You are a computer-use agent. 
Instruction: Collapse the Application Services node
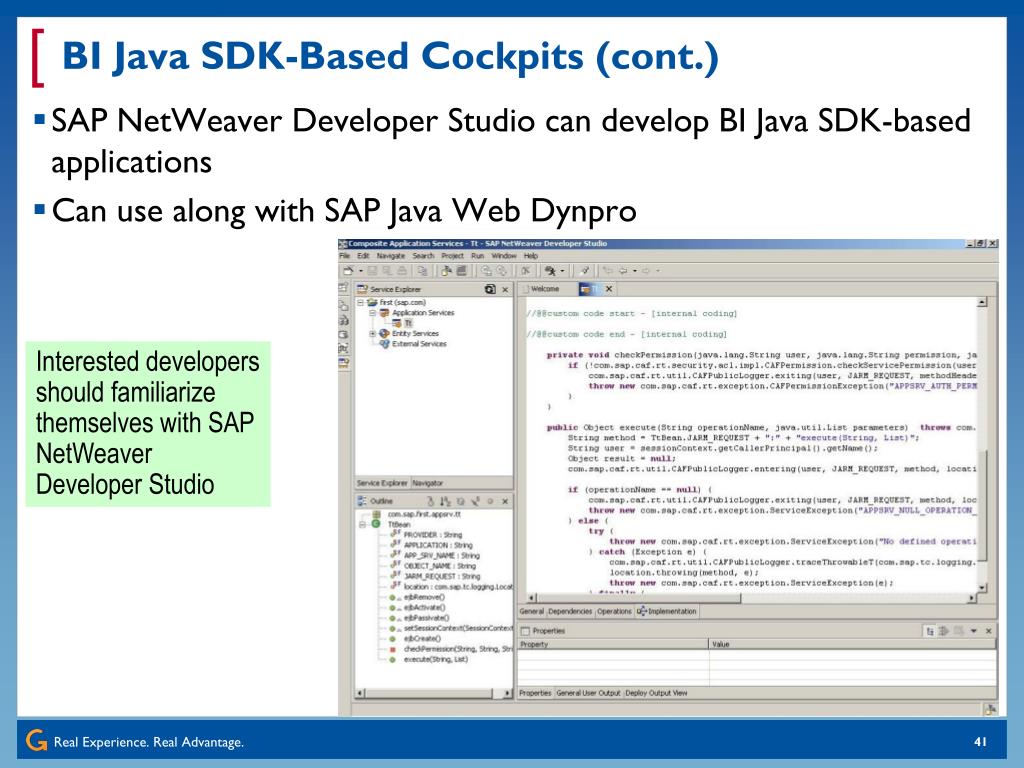(372, 313)
